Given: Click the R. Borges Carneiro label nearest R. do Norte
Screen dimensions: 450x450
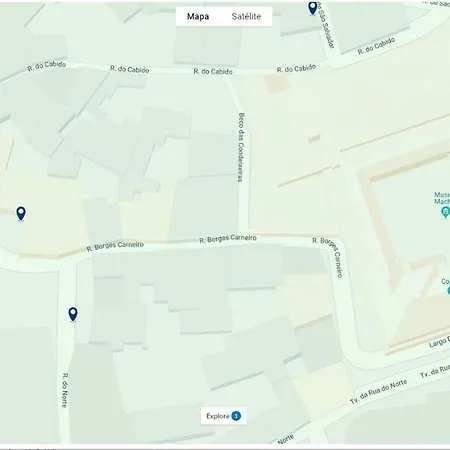Looking at the screenshot, I should [115, 246].
